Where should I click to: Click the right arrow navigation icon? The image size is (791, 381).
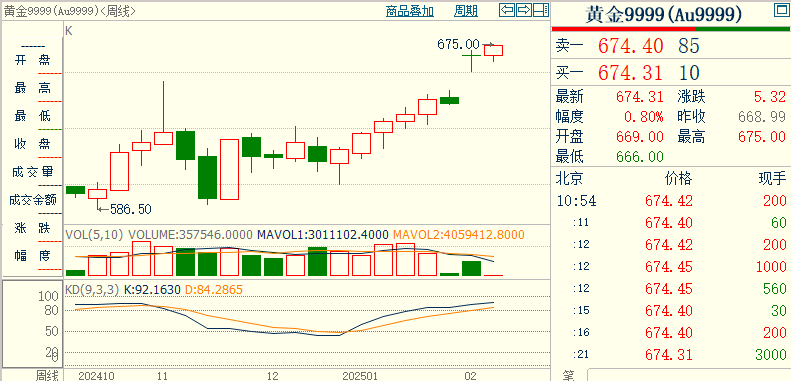(524, 10)
